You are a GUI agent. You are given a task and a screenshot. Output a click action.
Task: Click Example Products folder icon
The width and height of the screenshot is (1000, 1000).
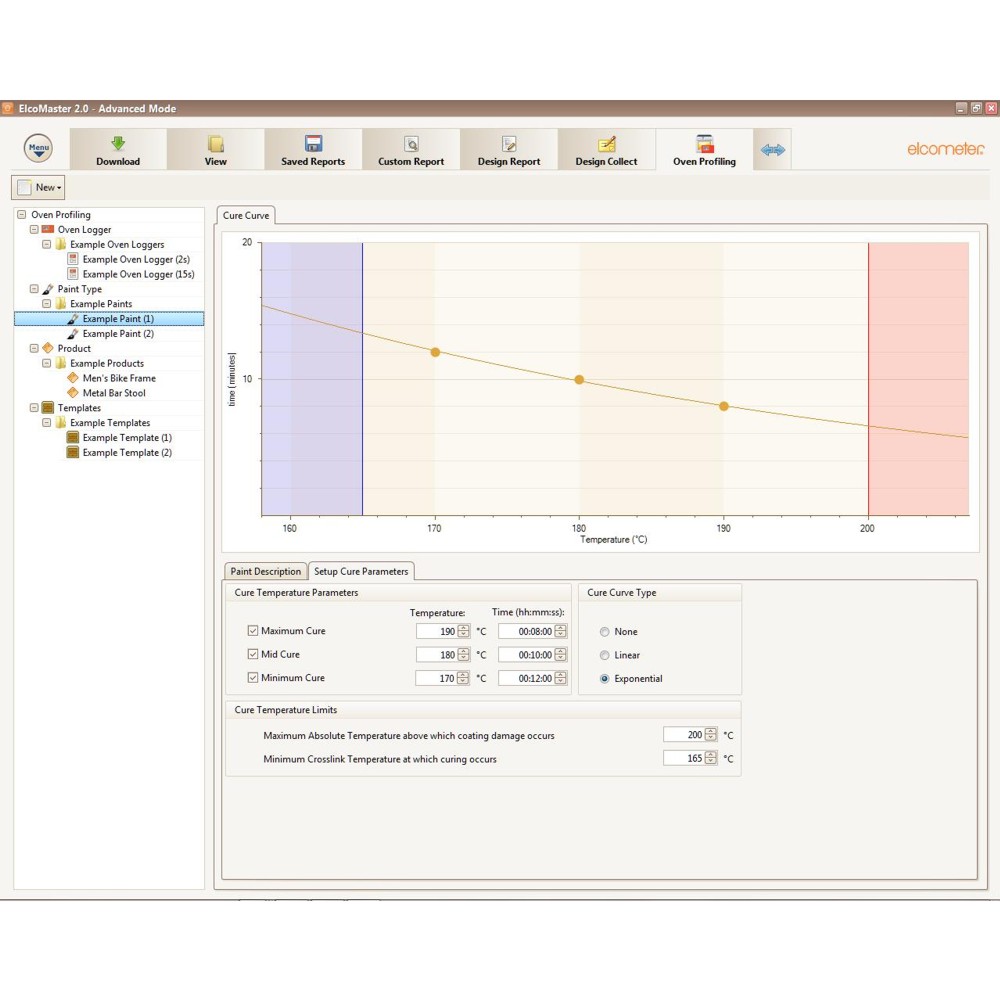point(61,363)
